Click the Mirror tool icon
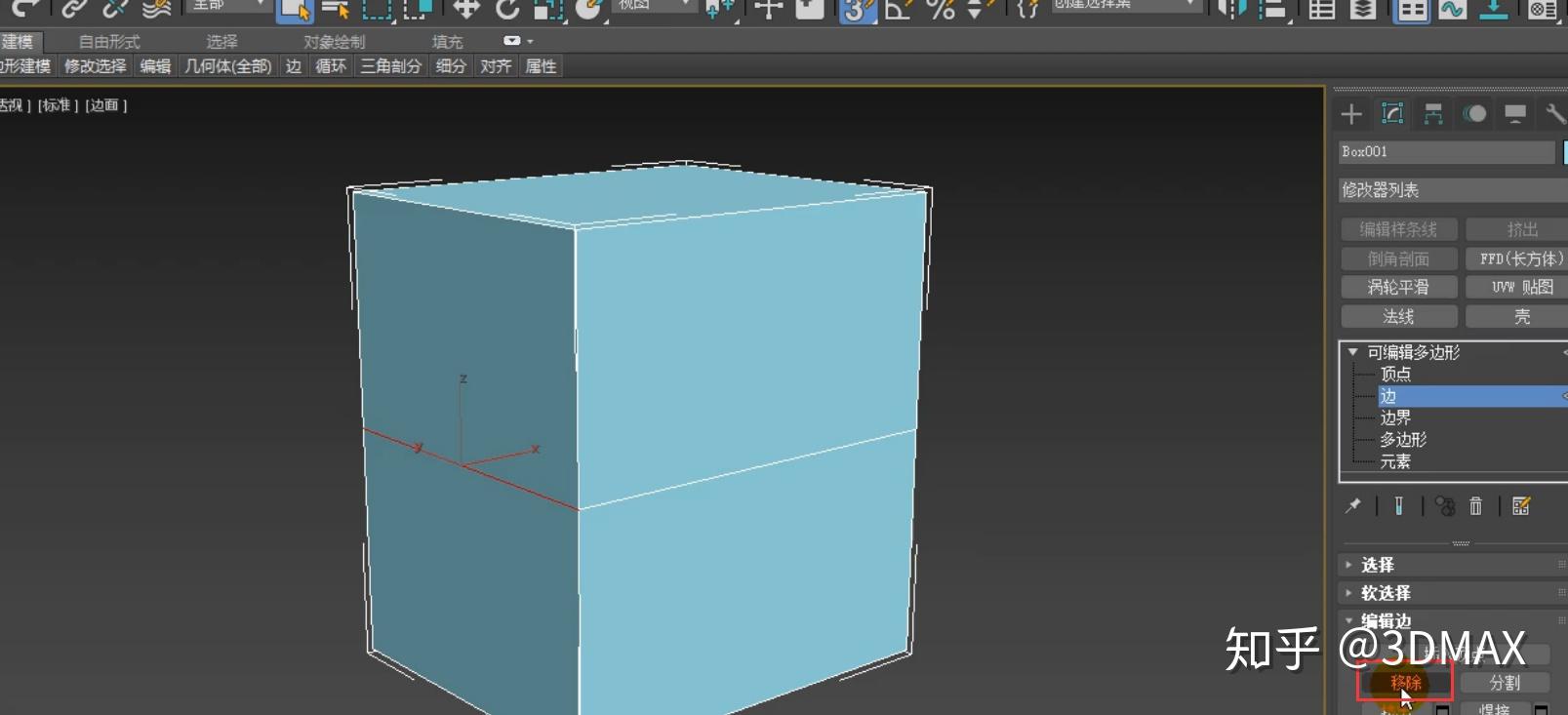1568x715 pixels. [x=1231, y=9]
